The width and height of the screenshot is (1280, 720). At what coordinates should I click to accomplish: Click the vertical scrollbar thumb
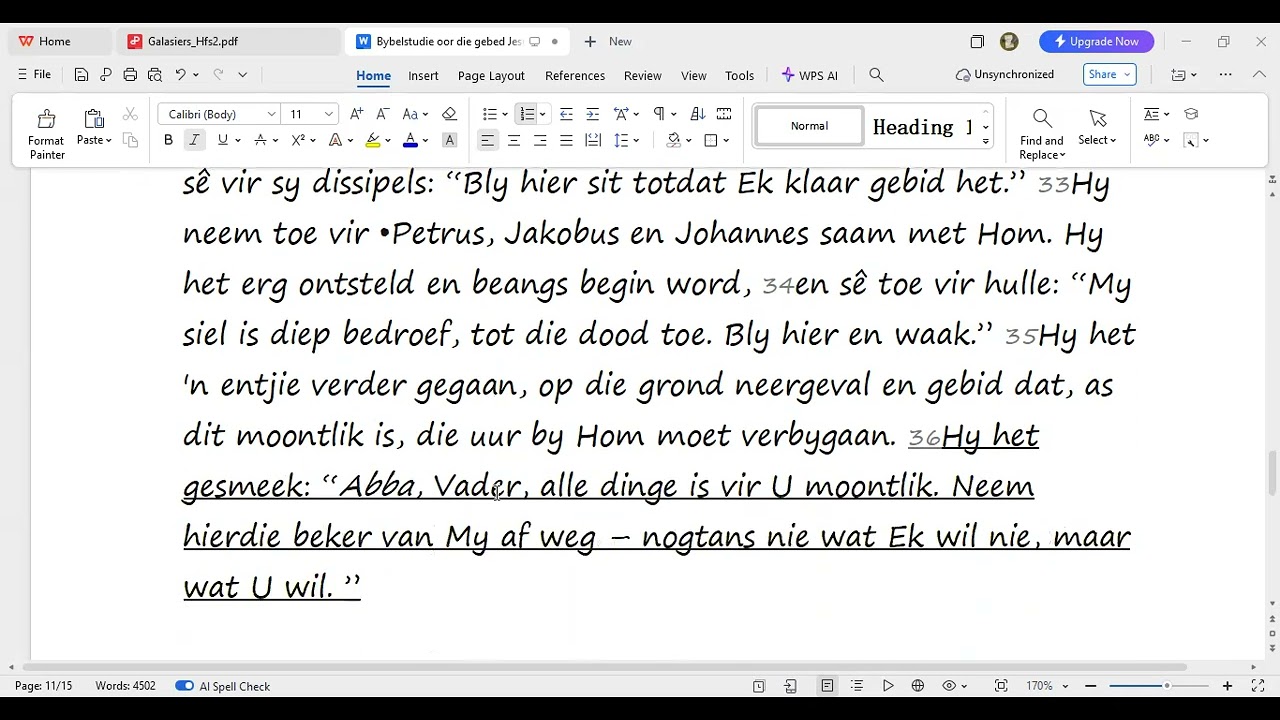1272,472
